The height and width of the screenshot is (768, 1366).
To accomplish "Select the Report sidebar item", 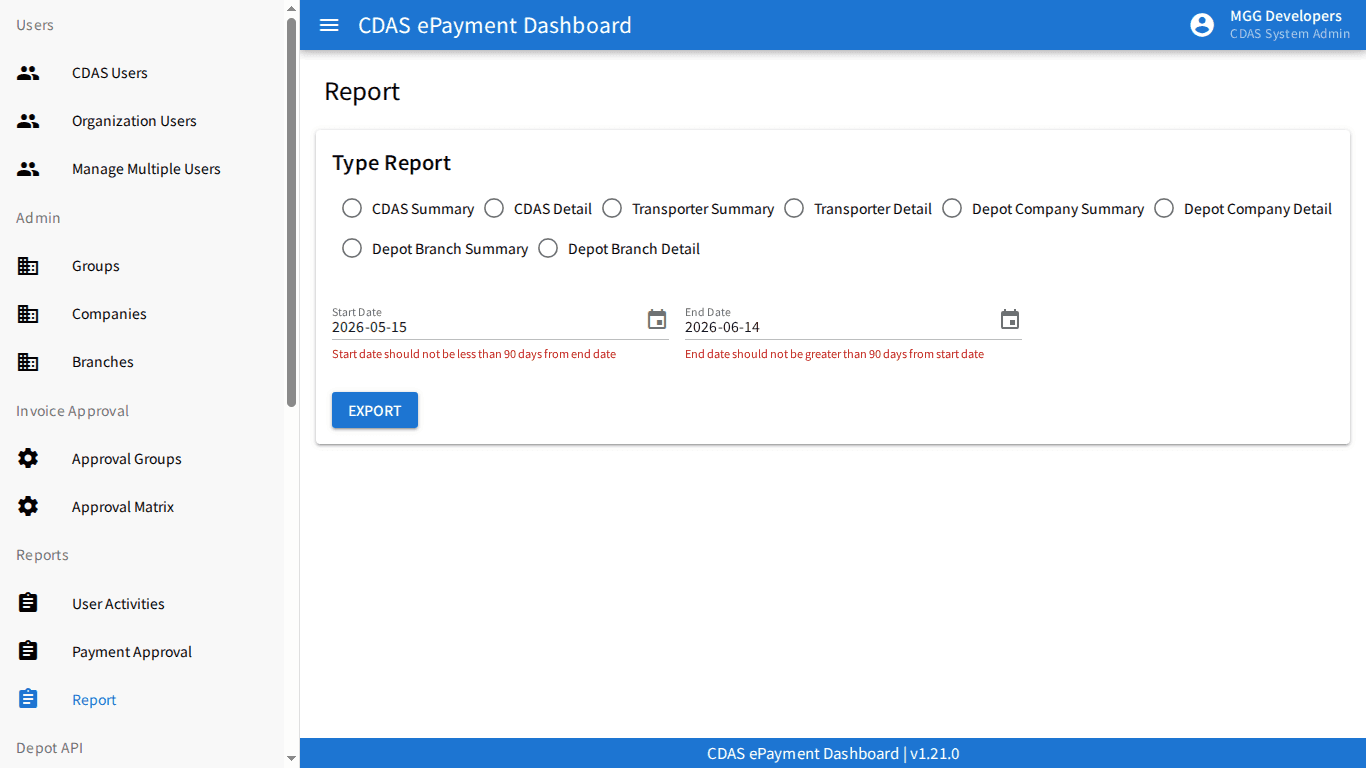I will 142,700.
